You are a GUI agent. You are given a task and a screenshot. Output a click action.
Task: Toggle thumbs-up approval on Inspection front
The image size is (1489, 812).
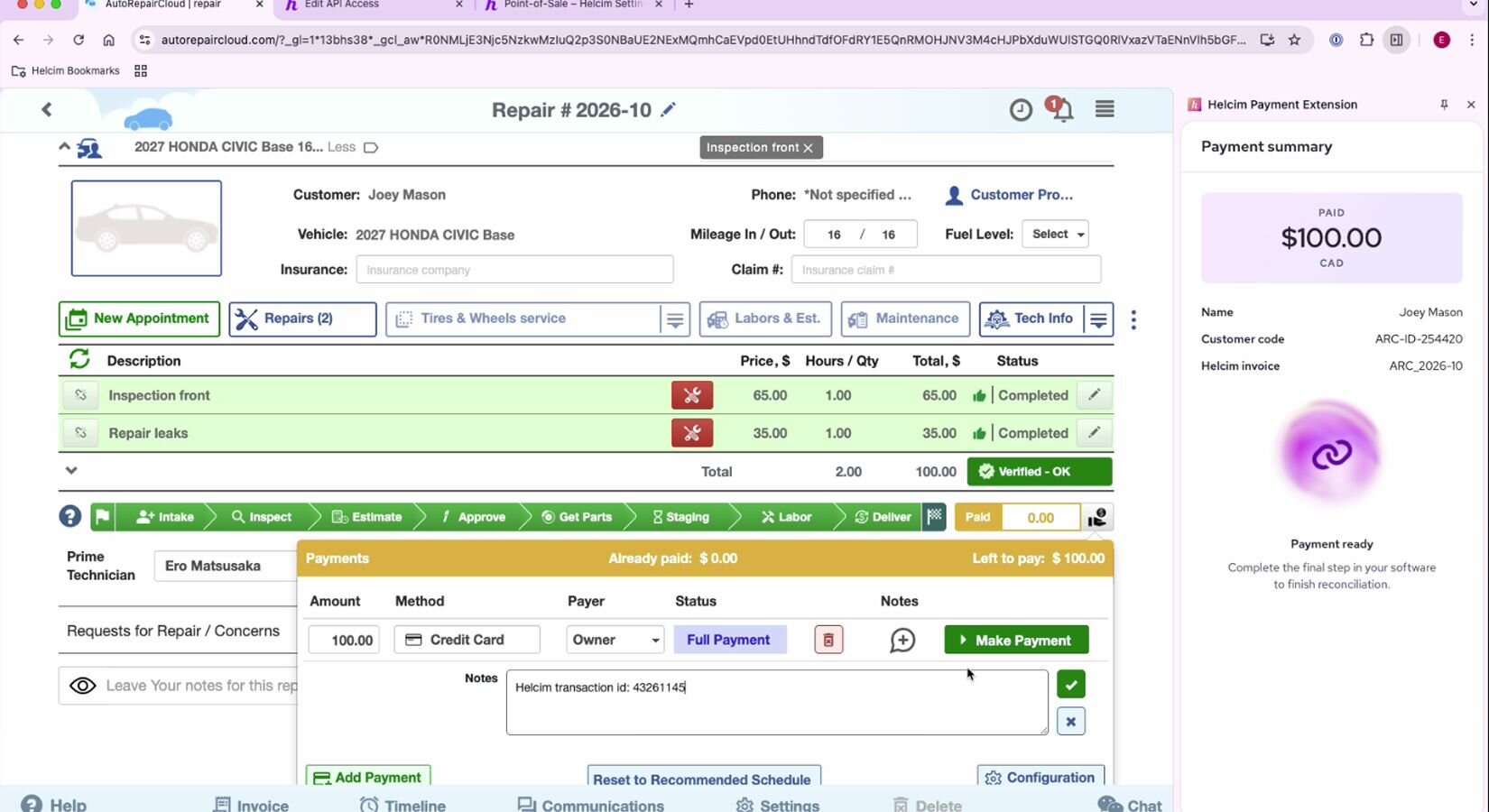click(979, 396)
